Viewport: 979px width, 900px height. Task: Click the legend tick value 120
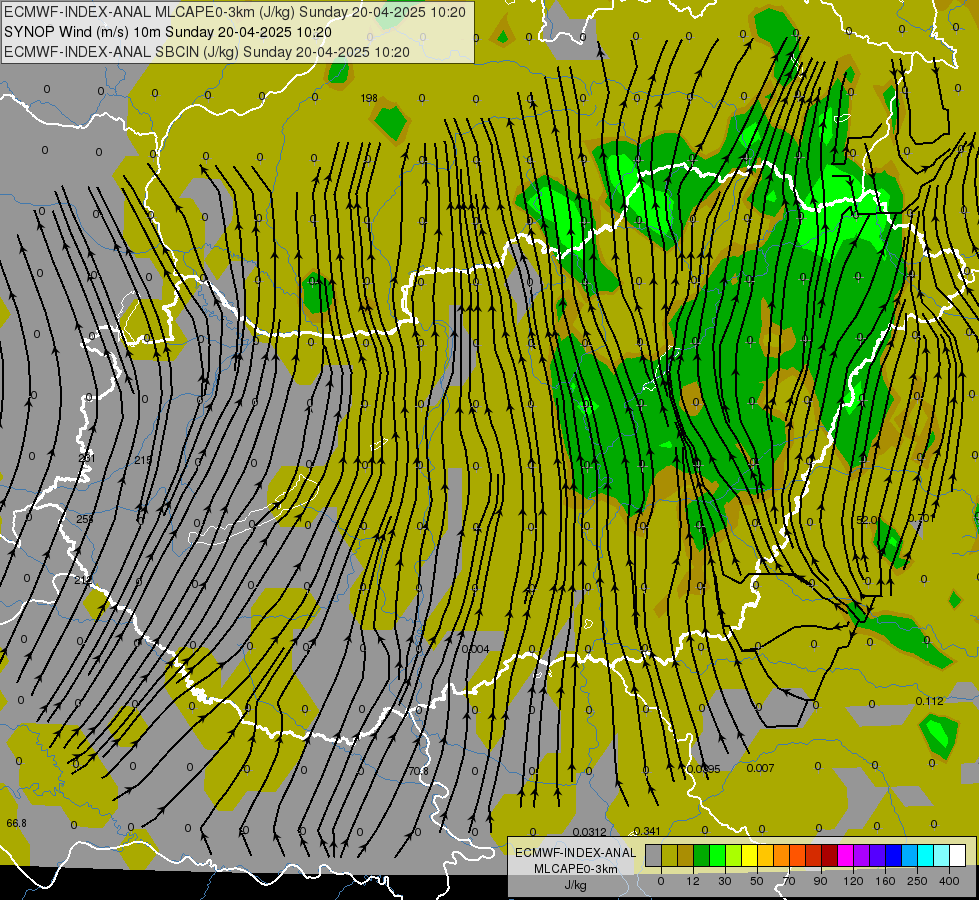coord(853,881)
